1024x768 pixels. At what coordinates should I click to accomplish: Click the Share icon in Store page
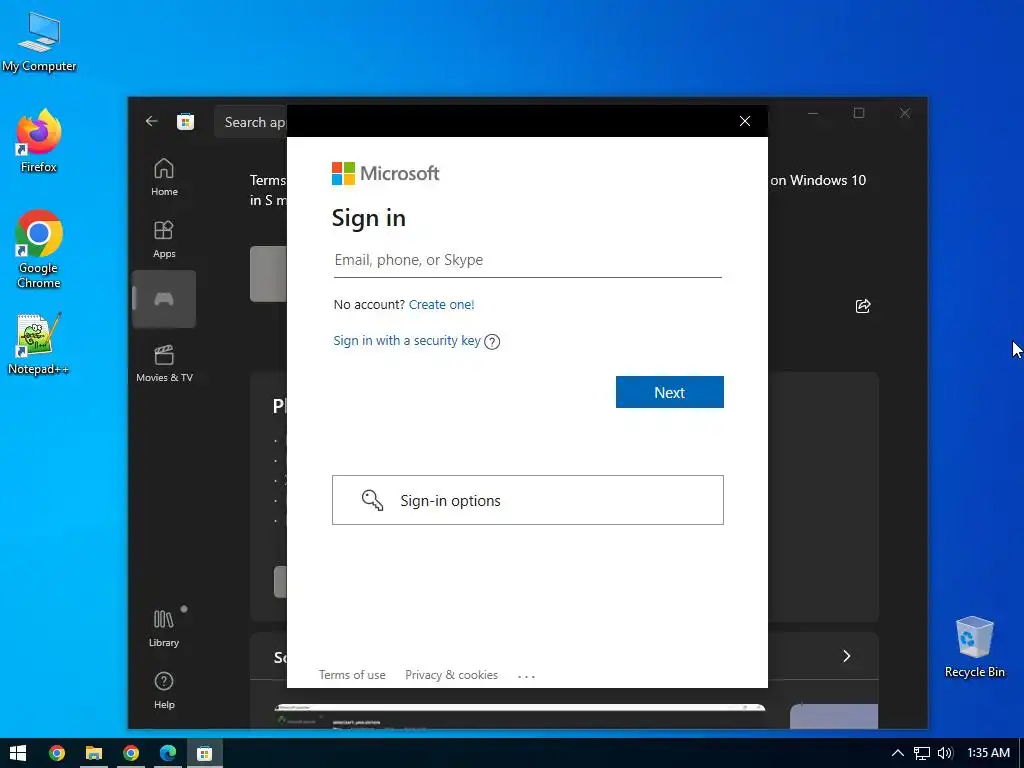click(863, 306)
